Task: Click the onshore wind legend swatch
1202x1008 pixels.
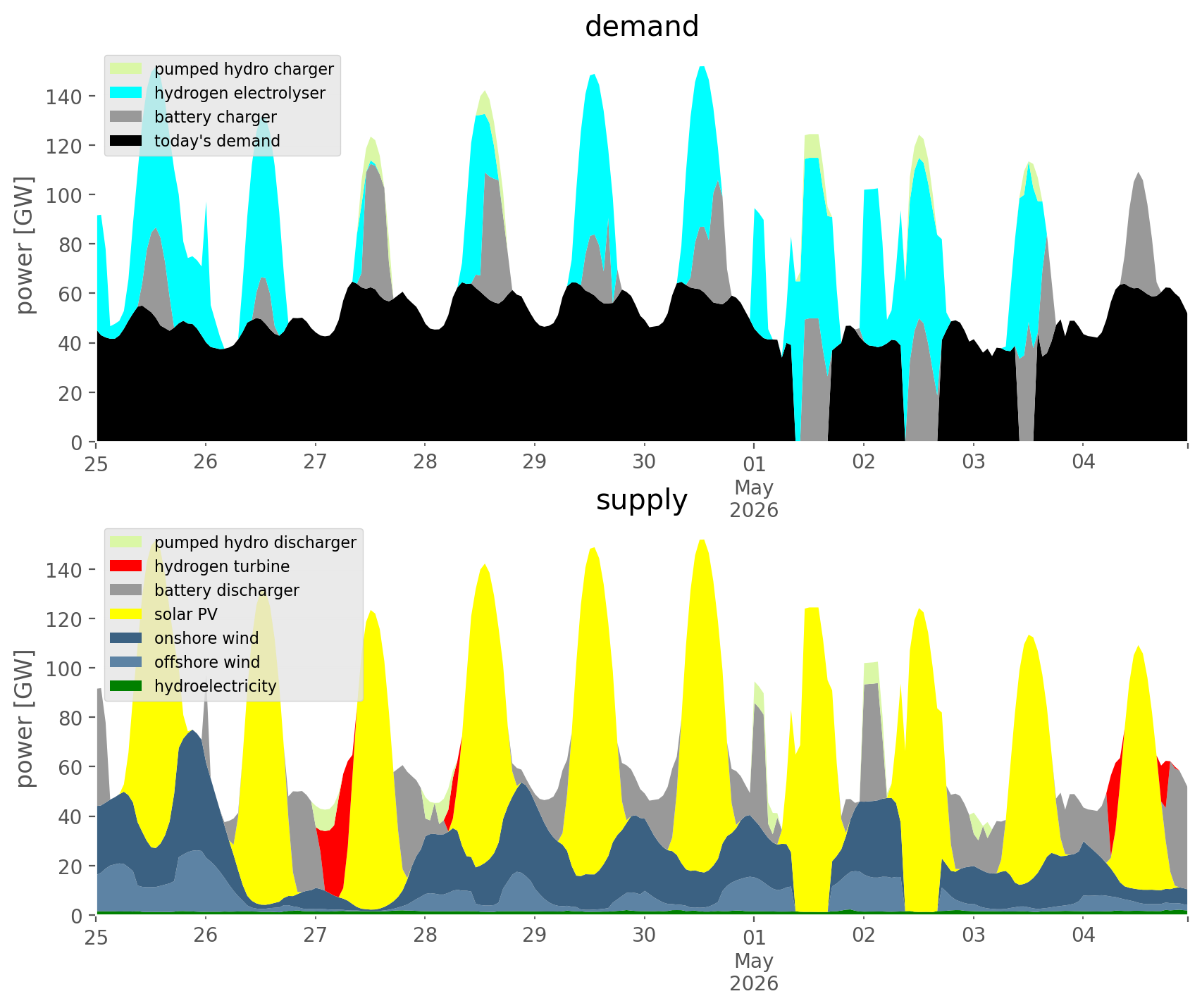Action: 127,637
